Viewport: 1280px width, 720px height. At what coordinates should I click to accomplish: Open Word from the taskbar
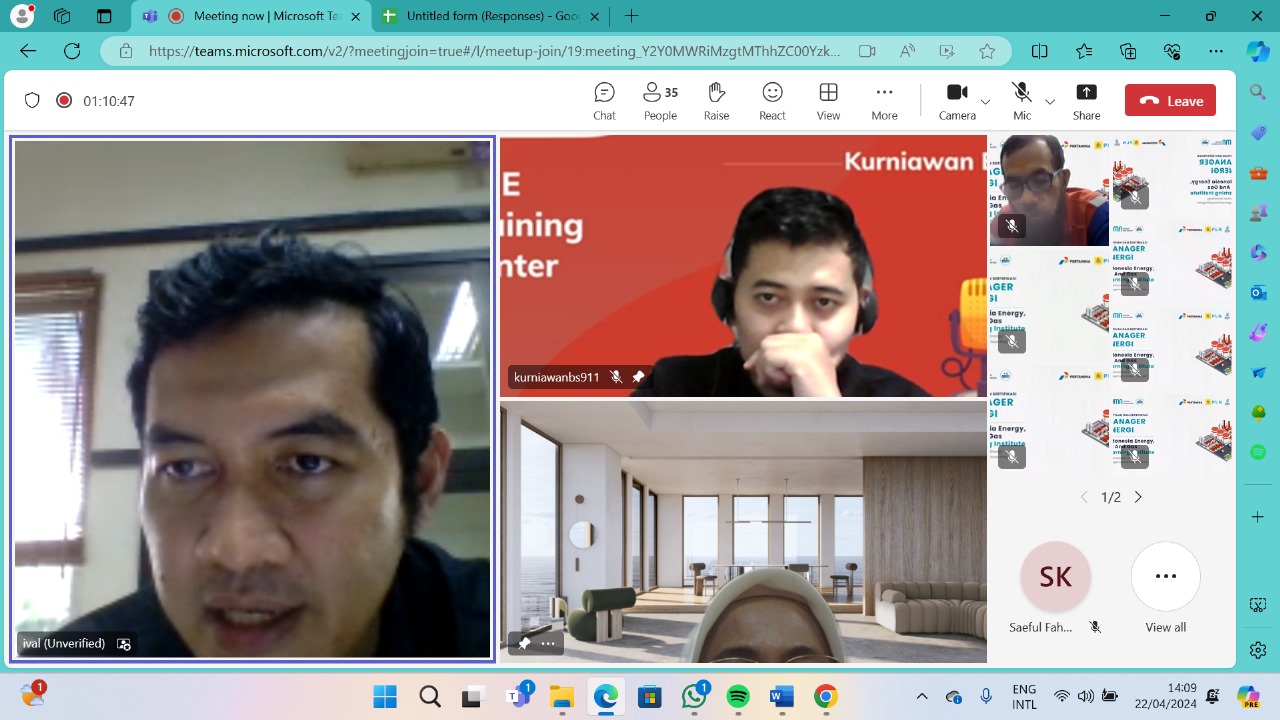point(781,696)
